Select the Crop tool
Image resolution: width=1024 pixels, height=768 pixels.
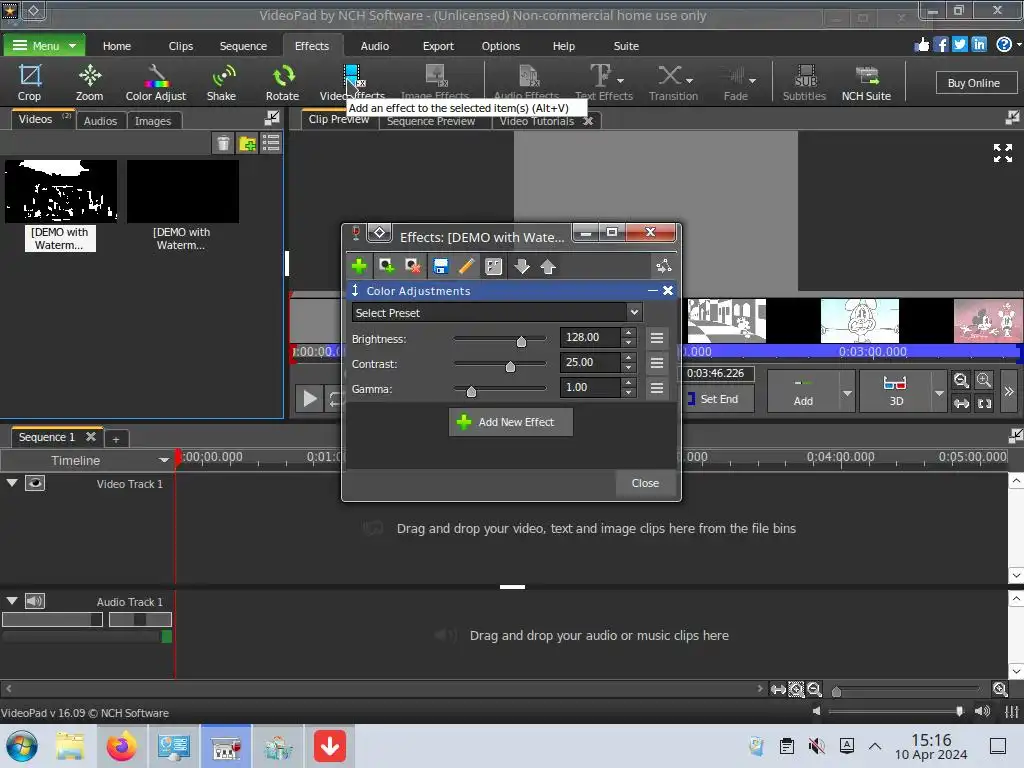[x=29, y=83]
